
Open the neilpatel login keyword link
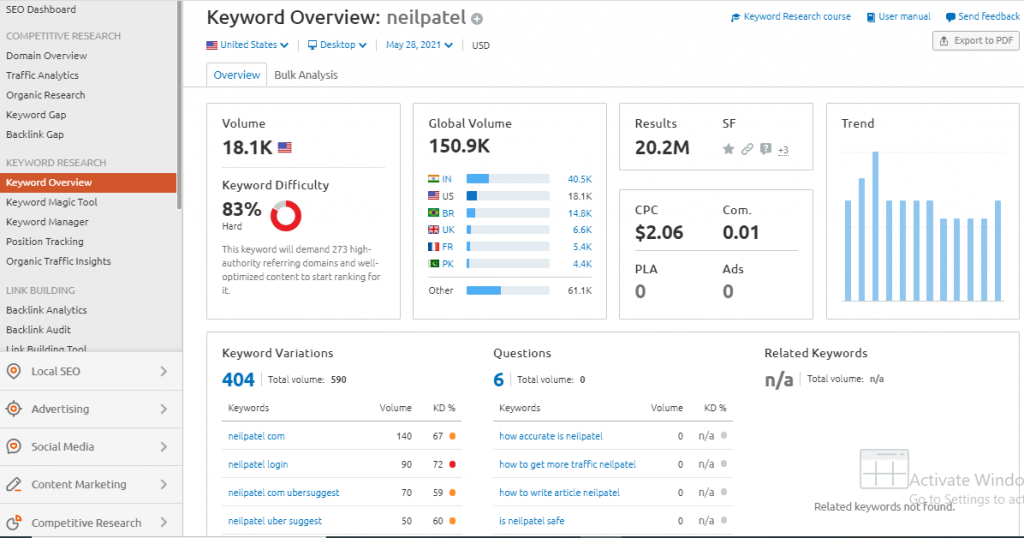coord(258,464)
